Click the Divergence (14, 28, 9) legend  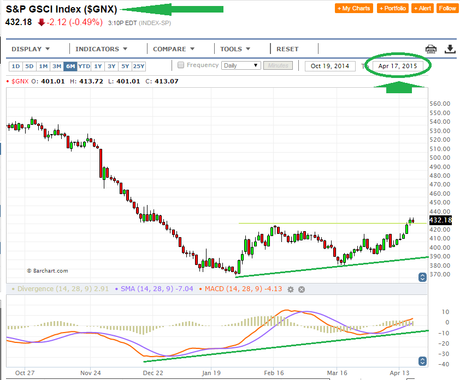tap(60, 289)
